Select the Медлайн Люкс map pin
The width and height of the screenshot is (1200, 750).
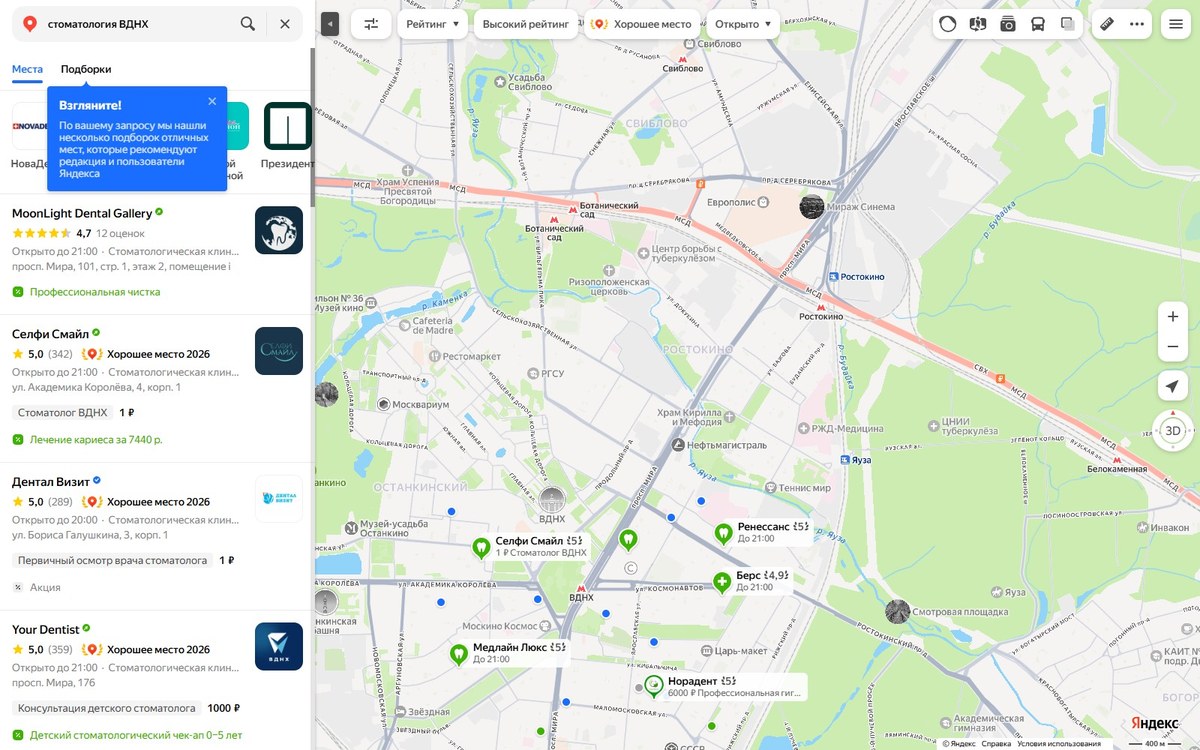pyautogui.click(x=459, y=654)
